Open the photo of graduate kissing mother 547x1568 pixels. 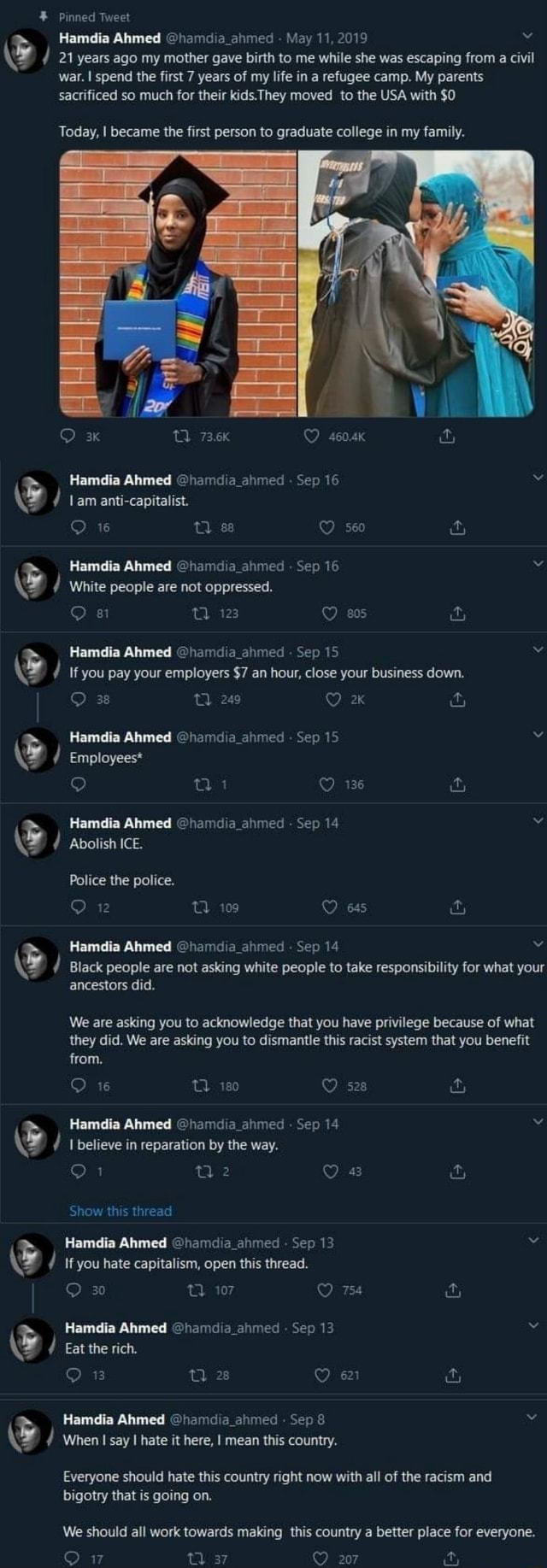(x=416, y=284)
